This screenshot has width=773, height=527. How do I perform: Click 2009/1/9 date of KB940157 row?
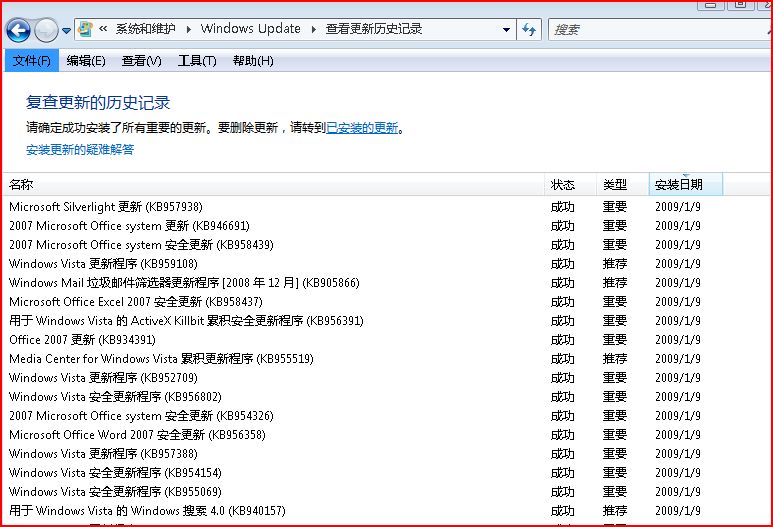pyautogui.click(x=678, y=510)
